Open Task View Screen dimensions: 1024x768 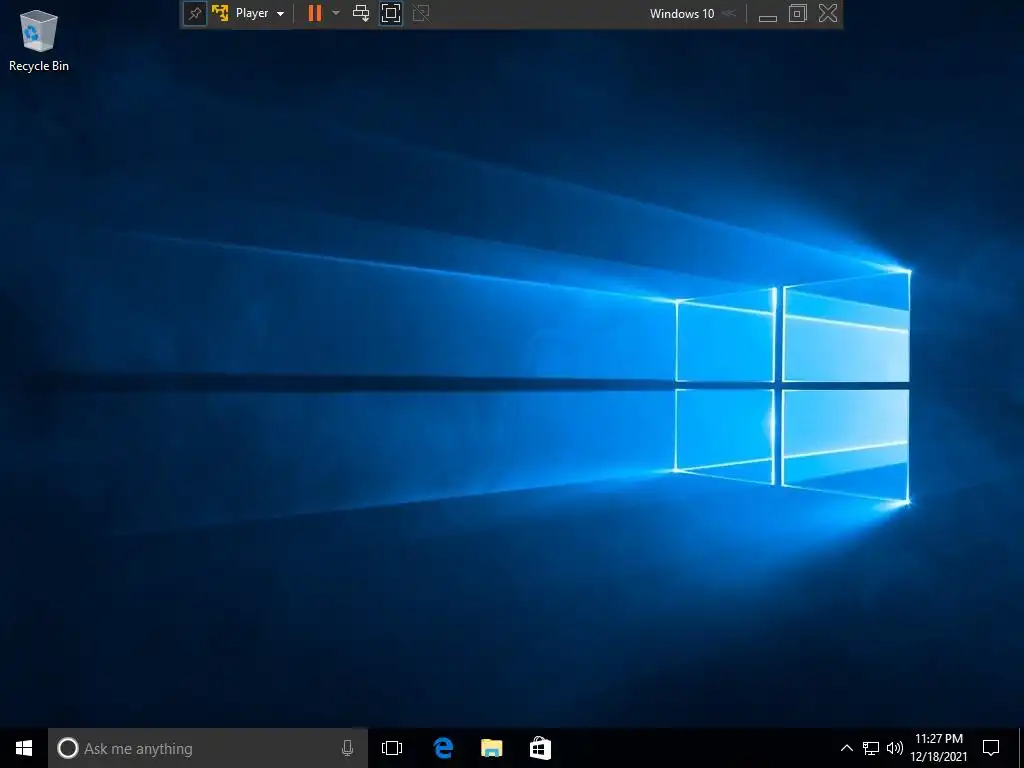coord(392,748)
